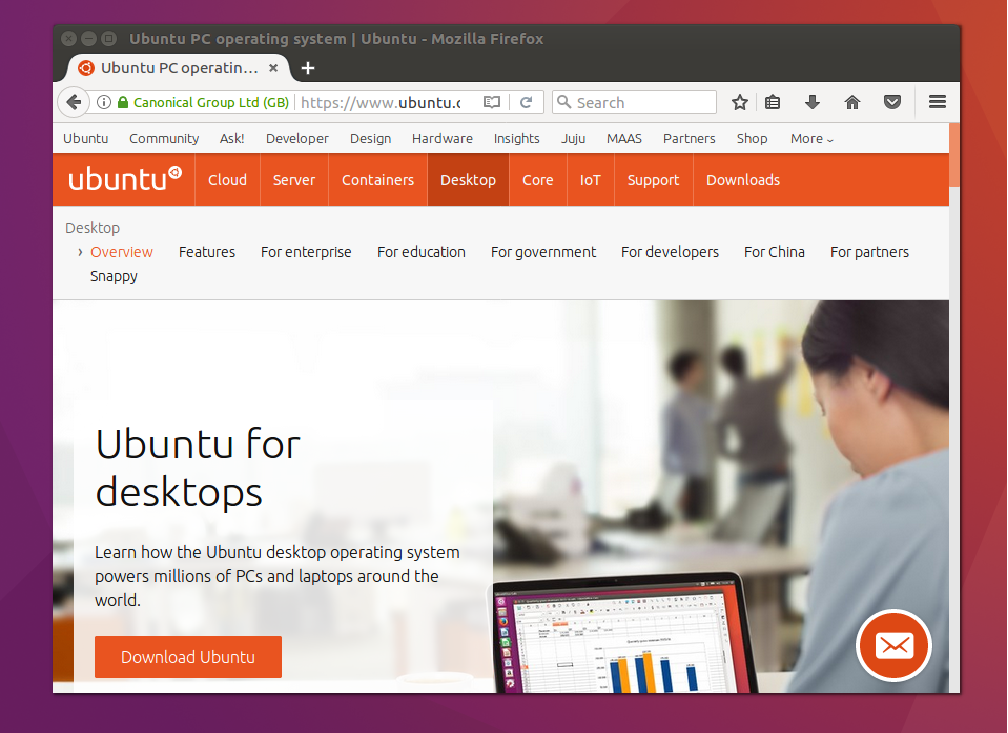Open the Firefox hamburger menu
Screen dimensions: 1008x733
(x=937, y=102)
